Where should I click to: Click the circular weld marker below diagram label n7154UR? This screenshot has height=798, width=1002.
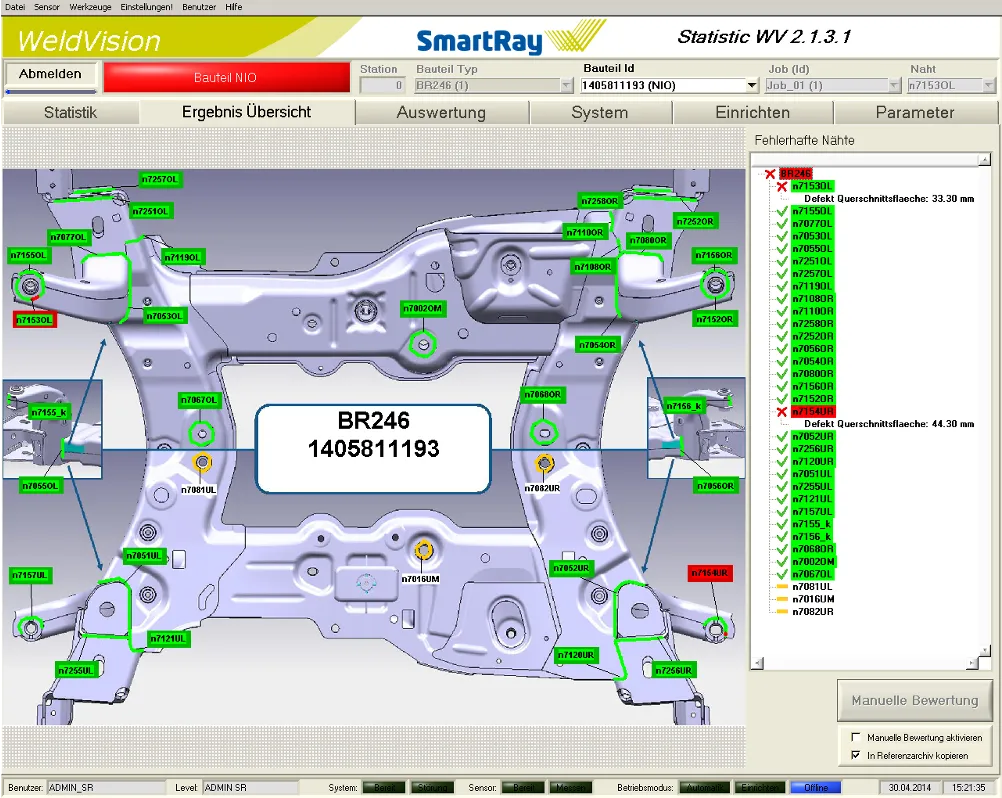pos(716,629)
